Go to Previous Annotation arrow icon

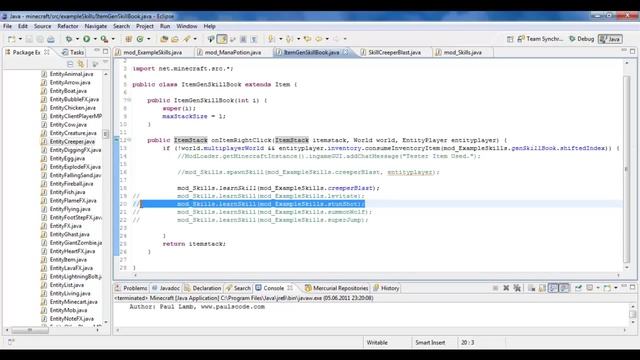(289, 39)
